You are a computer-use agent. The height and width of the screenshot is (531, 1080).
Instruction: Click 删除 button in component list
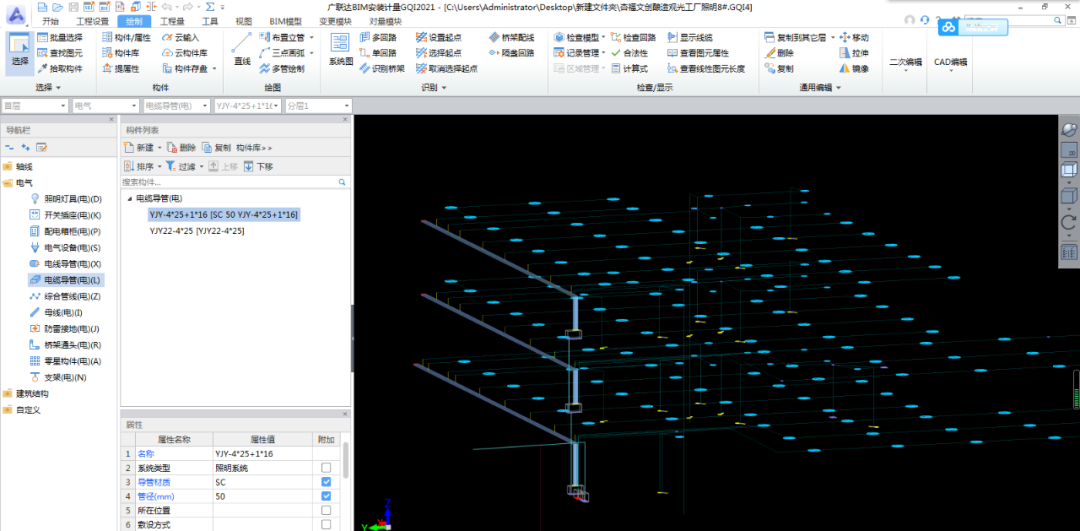point(182,147)
